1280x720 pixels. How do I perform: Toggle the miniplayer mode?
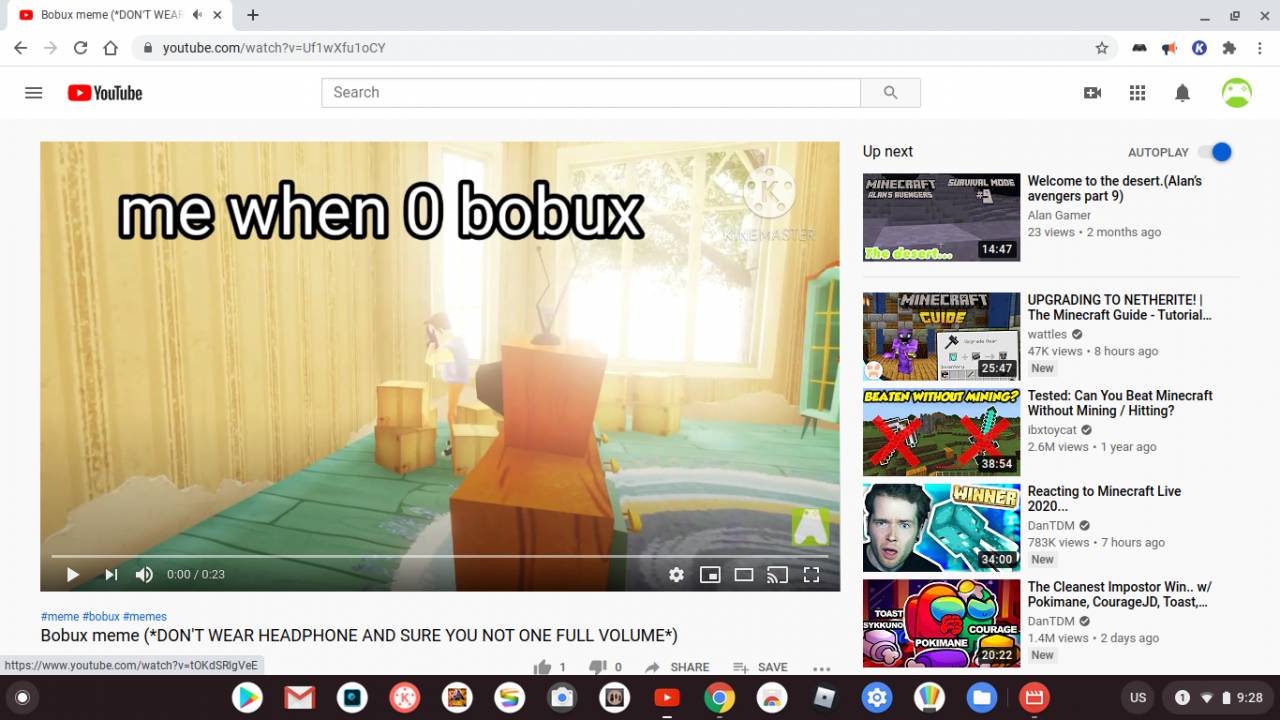(x=710, y=574)
